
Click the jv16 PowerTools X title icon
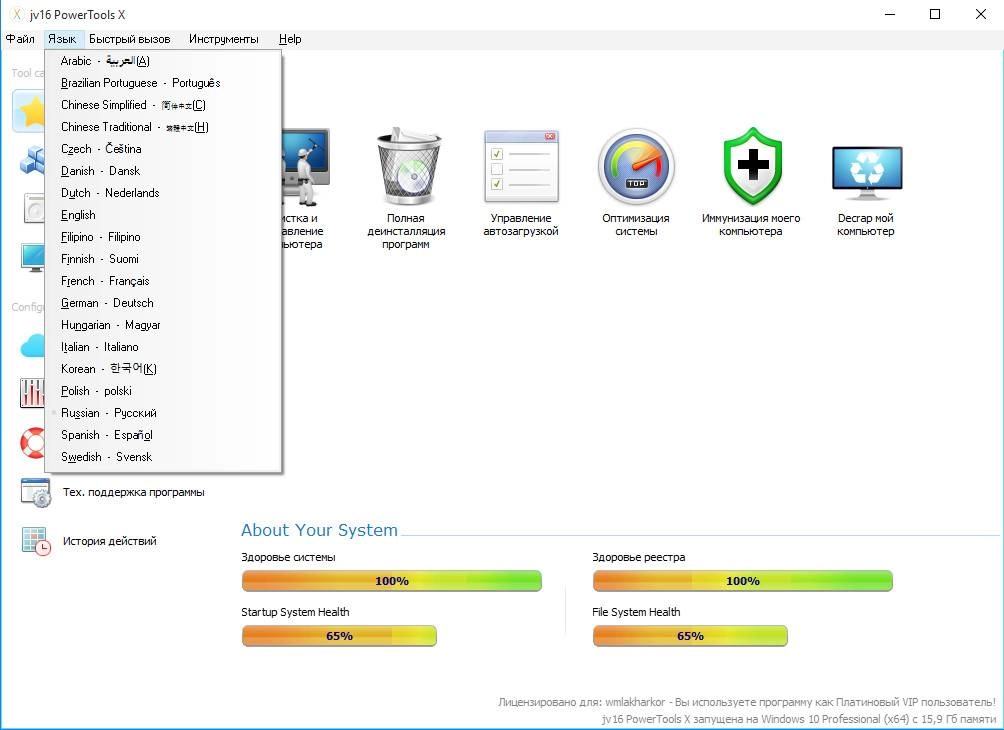point(17,14)
